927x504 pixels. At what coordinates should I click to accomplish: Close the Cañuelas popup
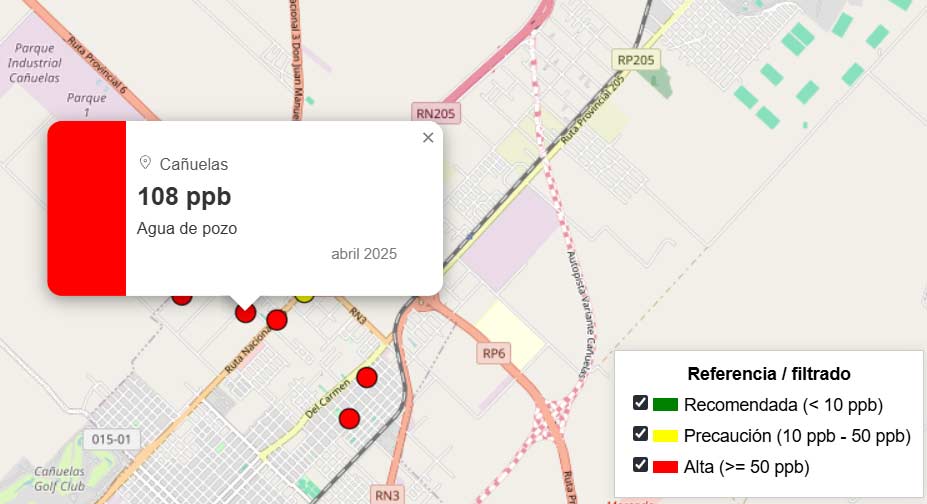(x=428, y=138)
